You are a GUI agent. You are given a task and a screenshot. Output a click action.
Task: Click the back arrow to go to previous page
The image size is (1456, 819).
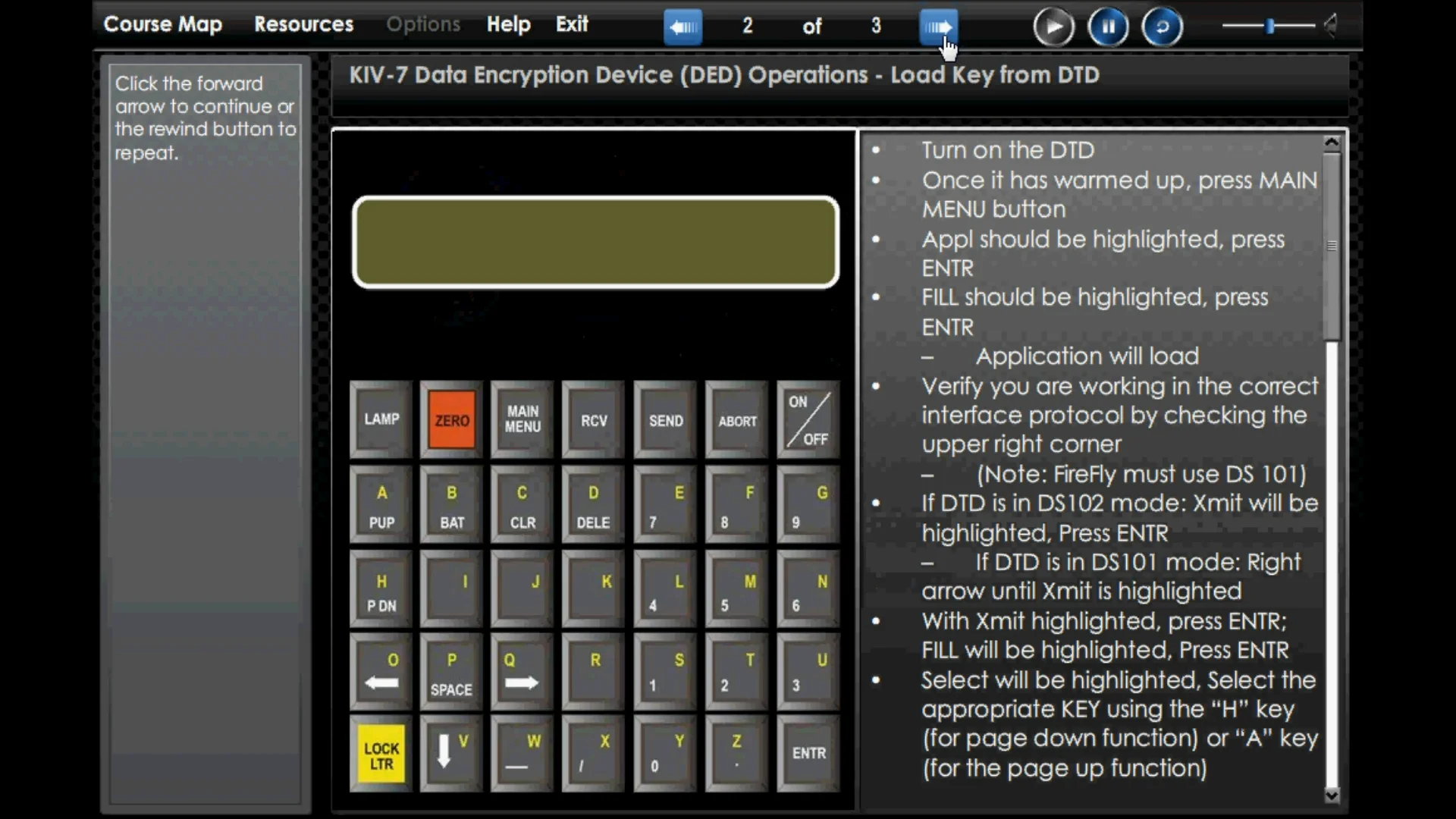click(x=682, y=27)
